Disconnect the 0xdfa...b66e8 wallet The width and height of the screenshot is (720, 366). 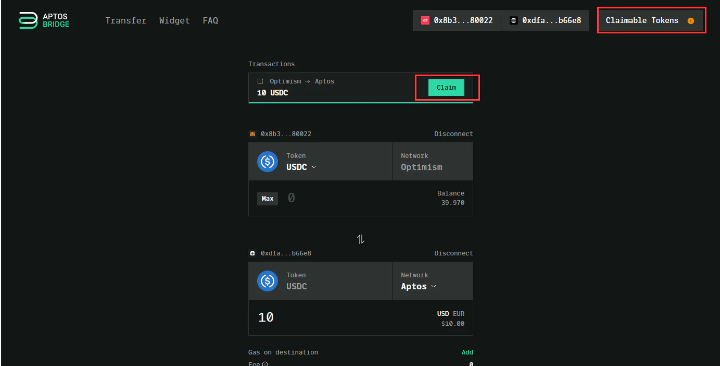pos(453,253)
